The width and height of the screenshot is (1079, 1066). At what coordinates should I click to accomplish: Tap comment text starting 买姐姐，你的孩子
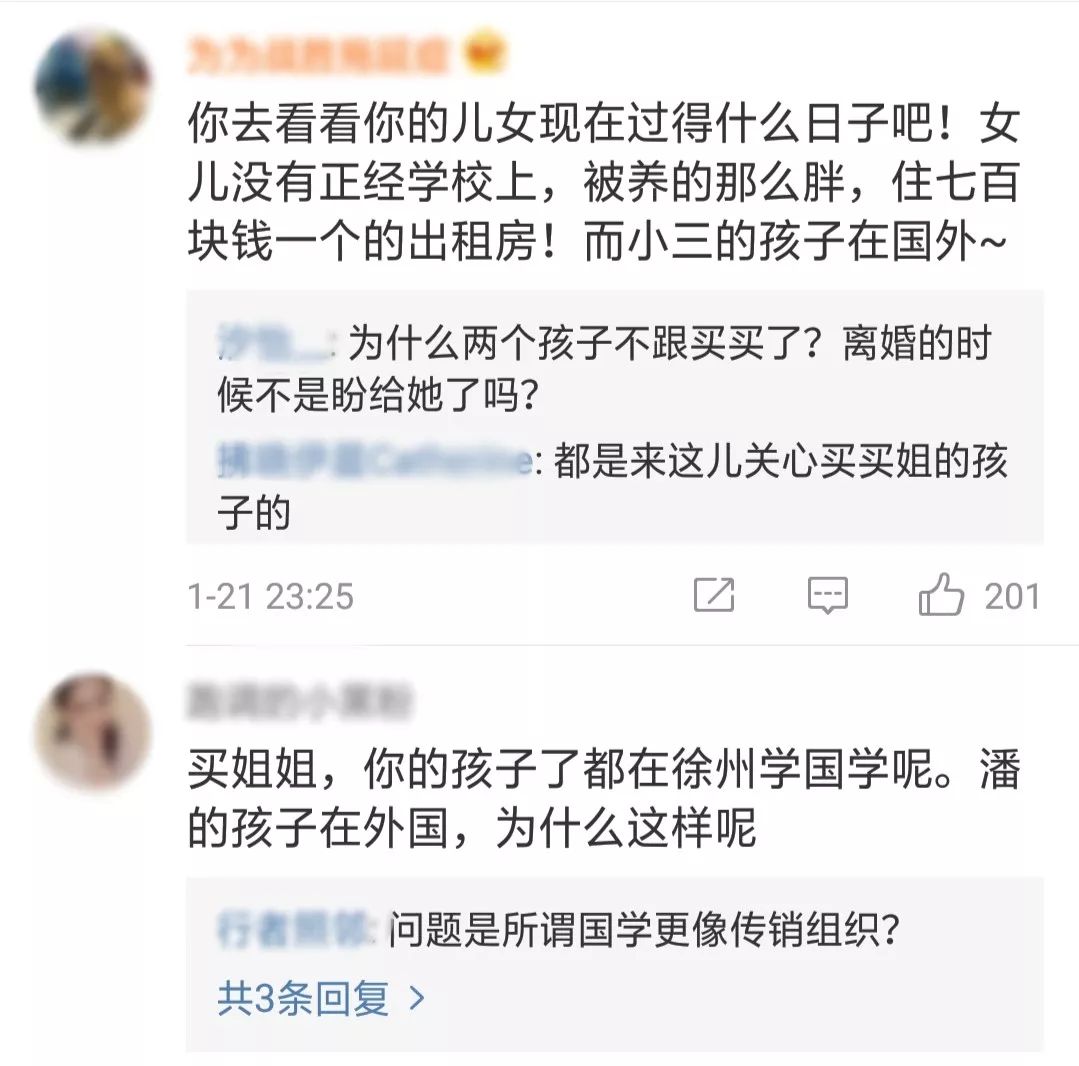tap(603, 798)
